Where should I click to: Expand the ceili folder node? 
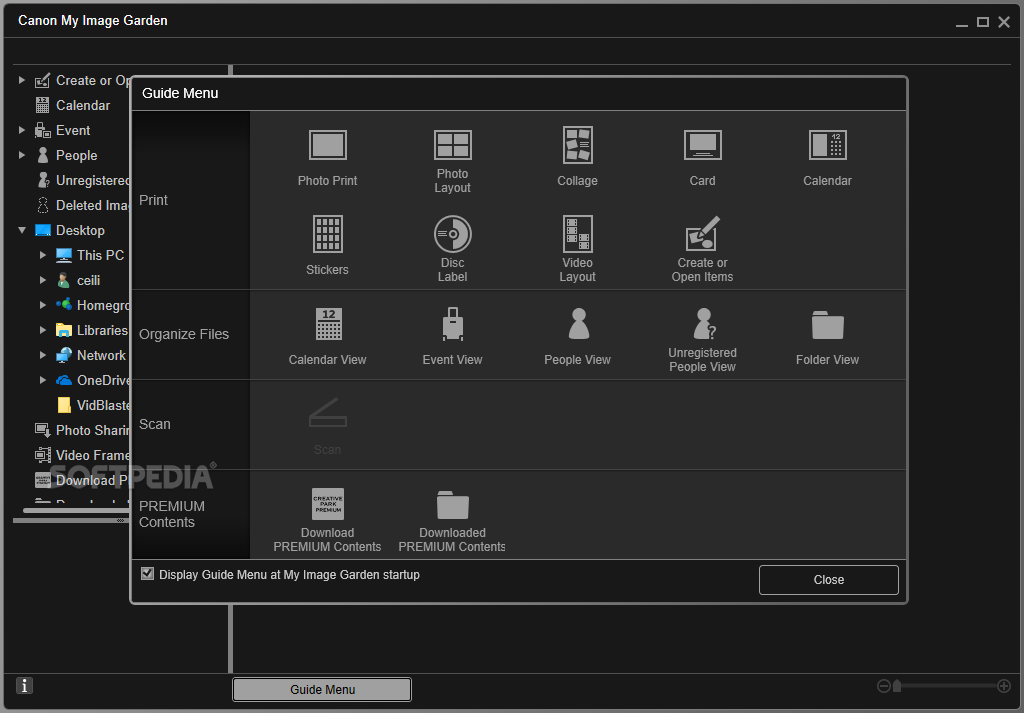tap(42, 280)
